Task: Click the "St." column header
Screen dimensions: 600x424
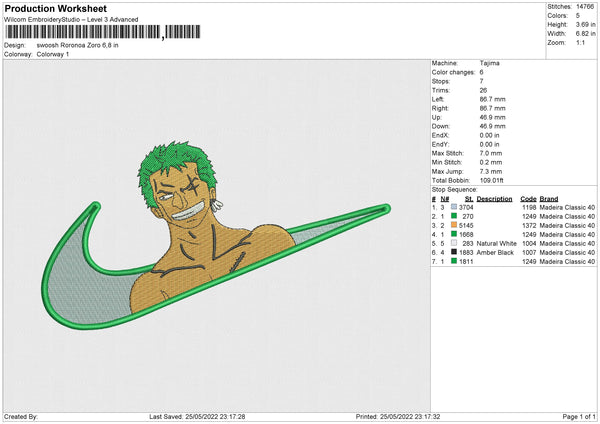Action: pyautogui.click(x=469, y=199)
